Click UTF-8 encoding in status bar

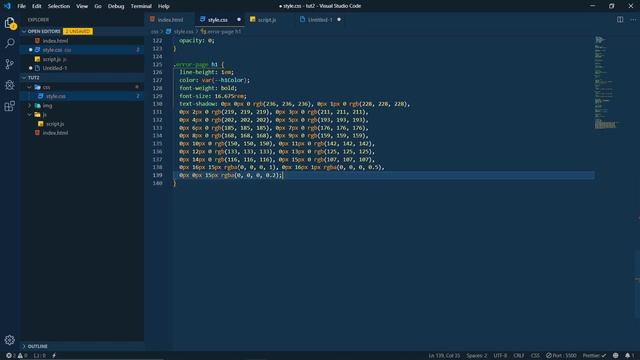click(x=500, y=356)
